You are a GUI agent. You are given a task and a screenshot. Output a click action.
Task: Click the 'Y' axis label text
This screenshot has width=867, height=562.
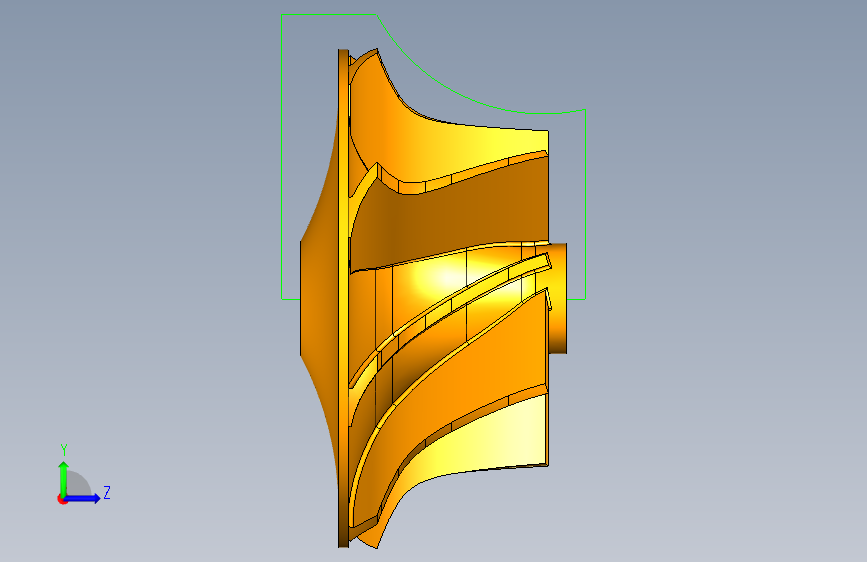coord(64,450)
